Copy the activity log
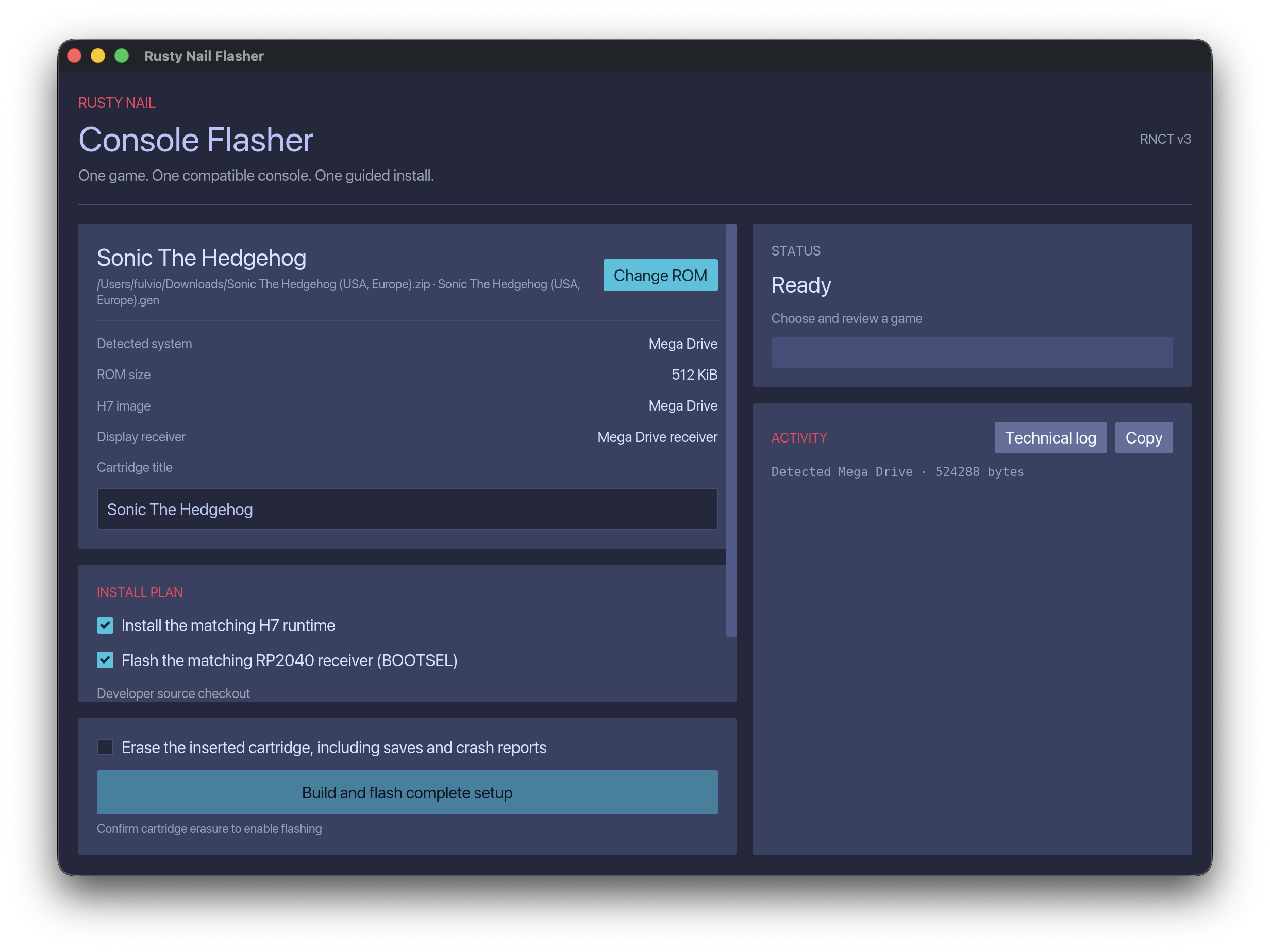Image resolution: width=1270 pixels, height=952 pixels. pyautogui.click(x=1143, y=438)
